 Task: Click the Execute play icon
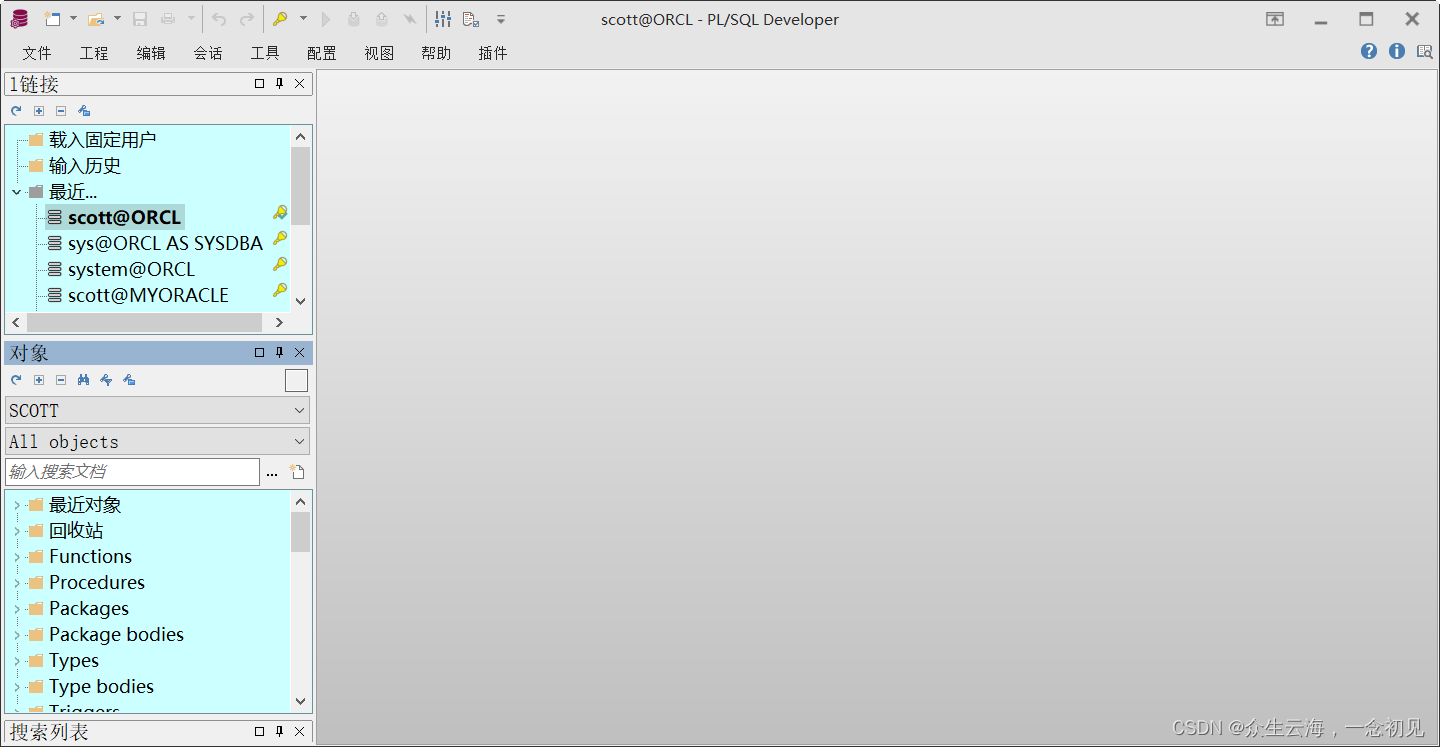[326, 19]
